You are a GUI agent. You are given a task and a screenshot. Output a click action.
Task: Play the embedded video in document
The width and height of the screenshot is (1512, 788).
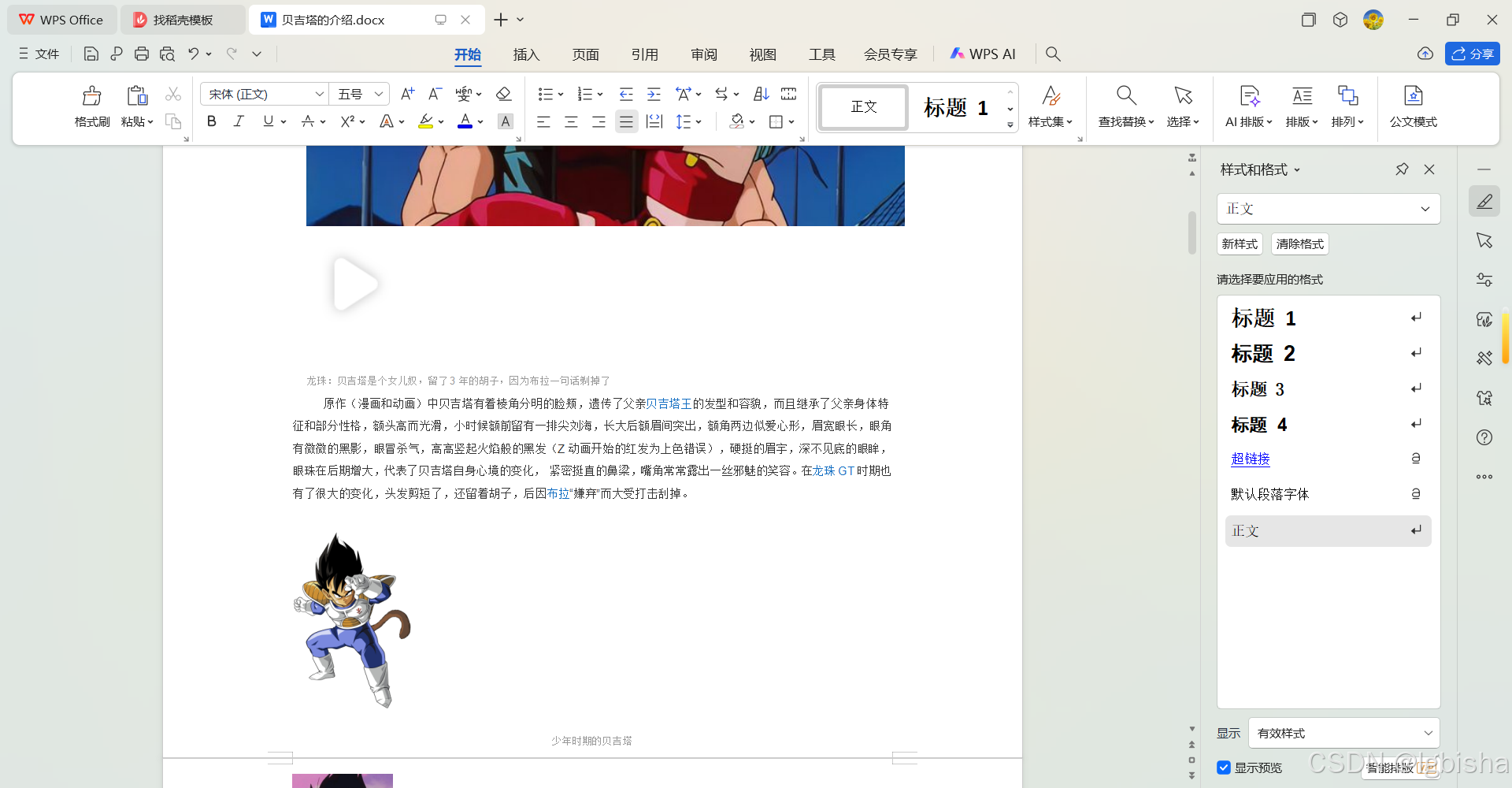click(356, 284)
